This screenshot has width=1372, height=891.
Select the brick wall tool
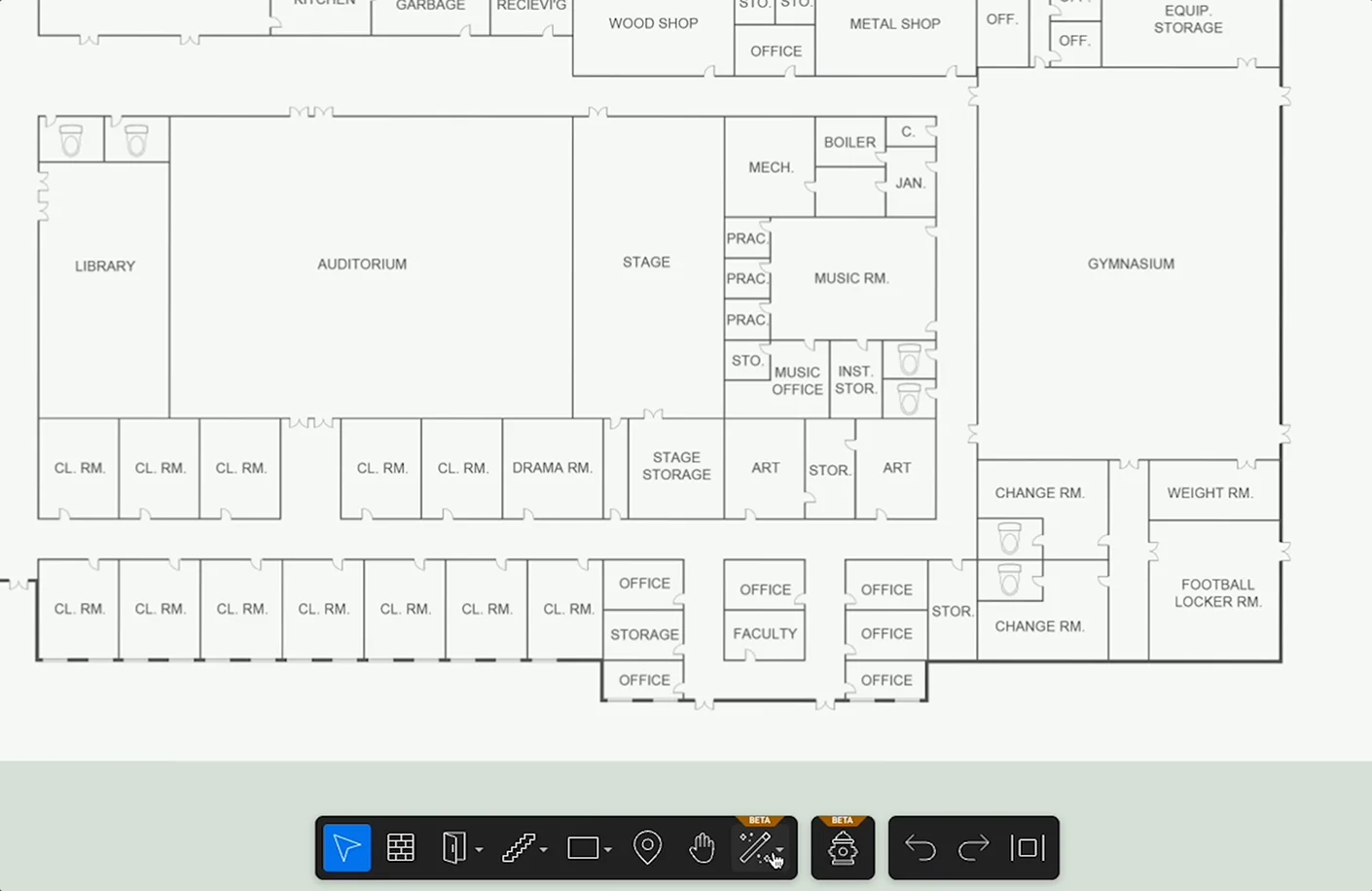click(401, 848)
